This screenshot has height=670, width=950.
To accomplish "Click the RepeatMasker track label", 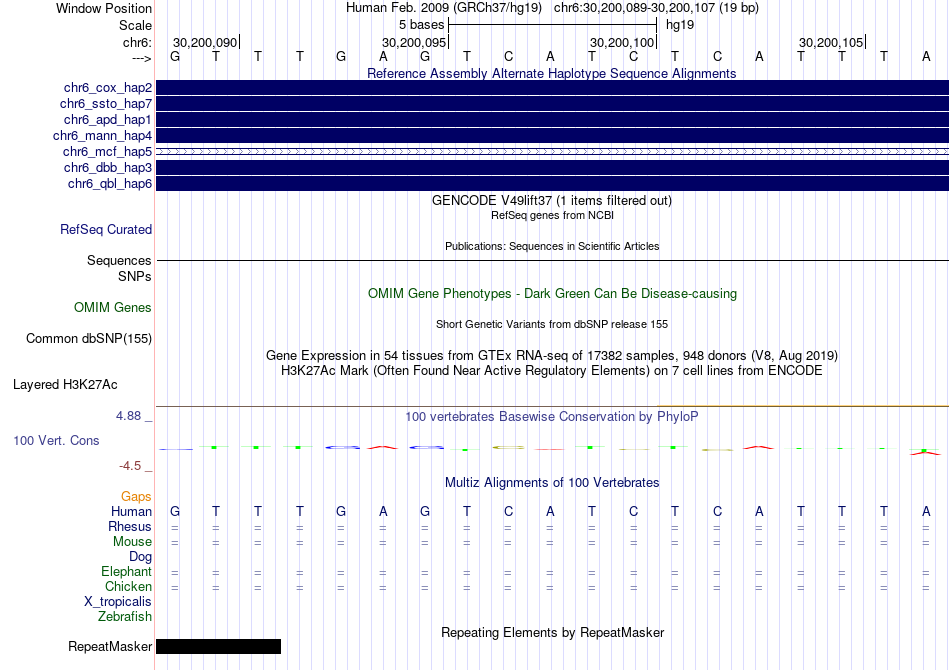I will pos(110,646).
